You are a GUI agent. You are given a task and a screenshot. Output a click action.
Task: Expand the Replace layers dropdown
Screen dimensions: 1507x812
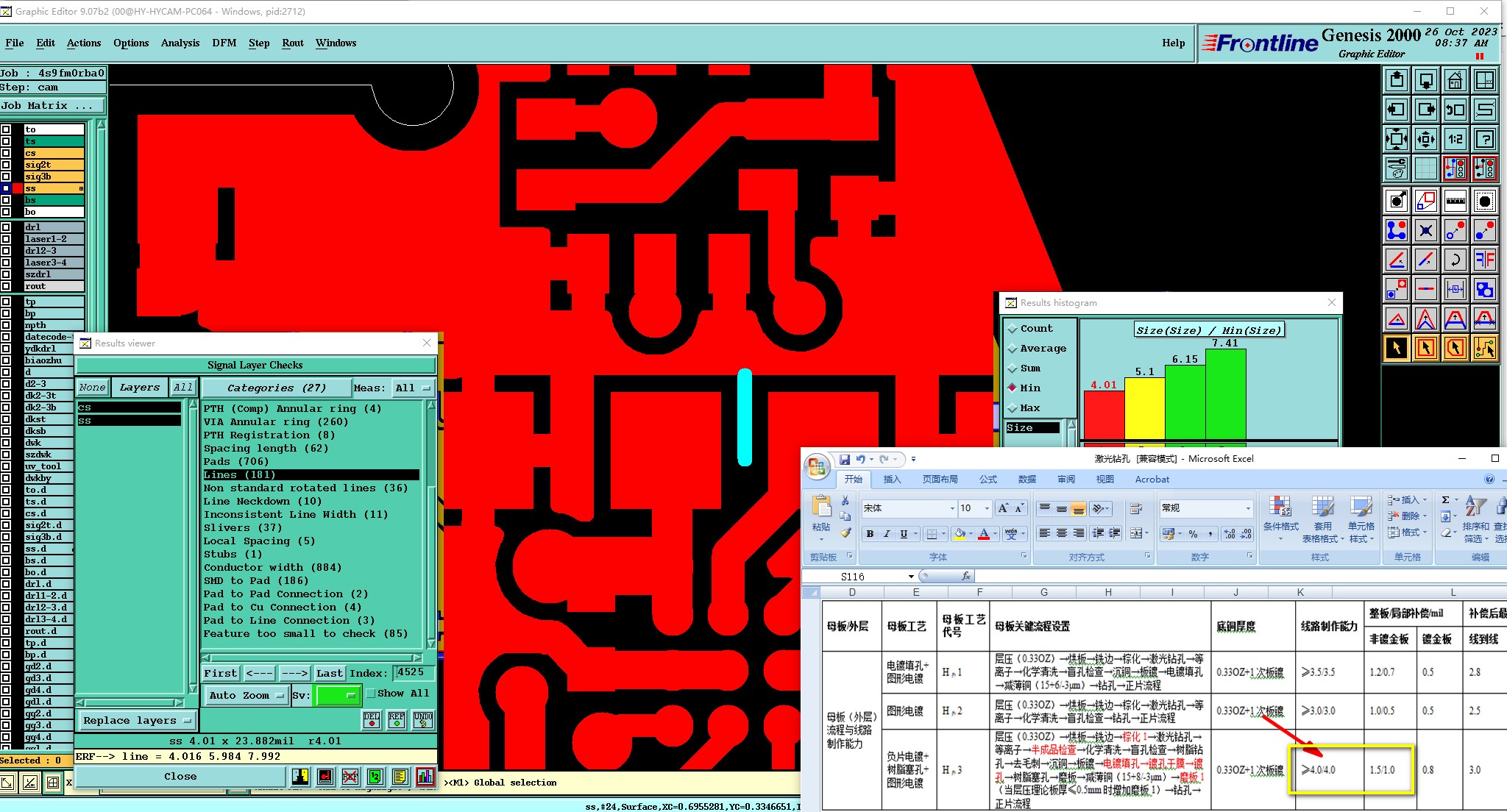136,721
